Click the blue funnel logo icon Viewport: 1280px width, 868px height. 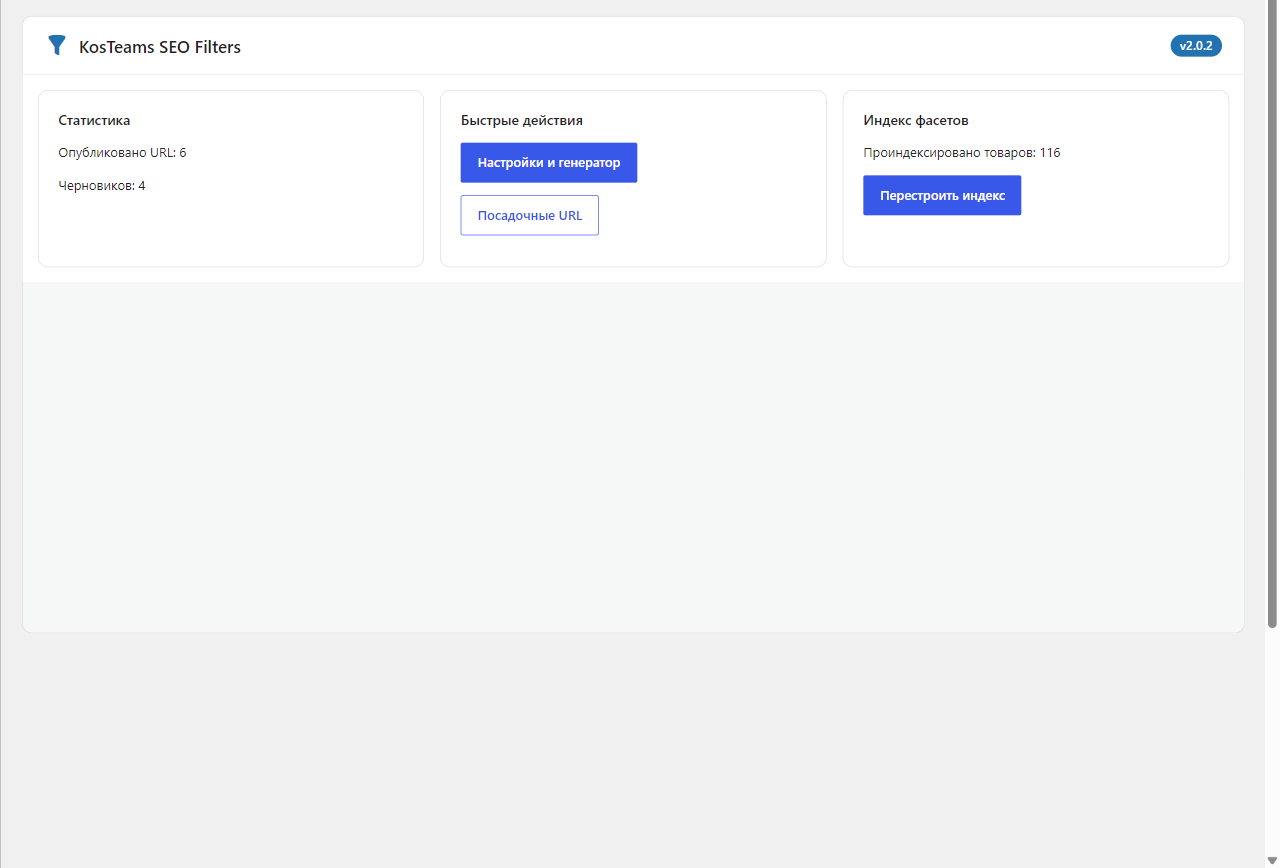point(57,45)
